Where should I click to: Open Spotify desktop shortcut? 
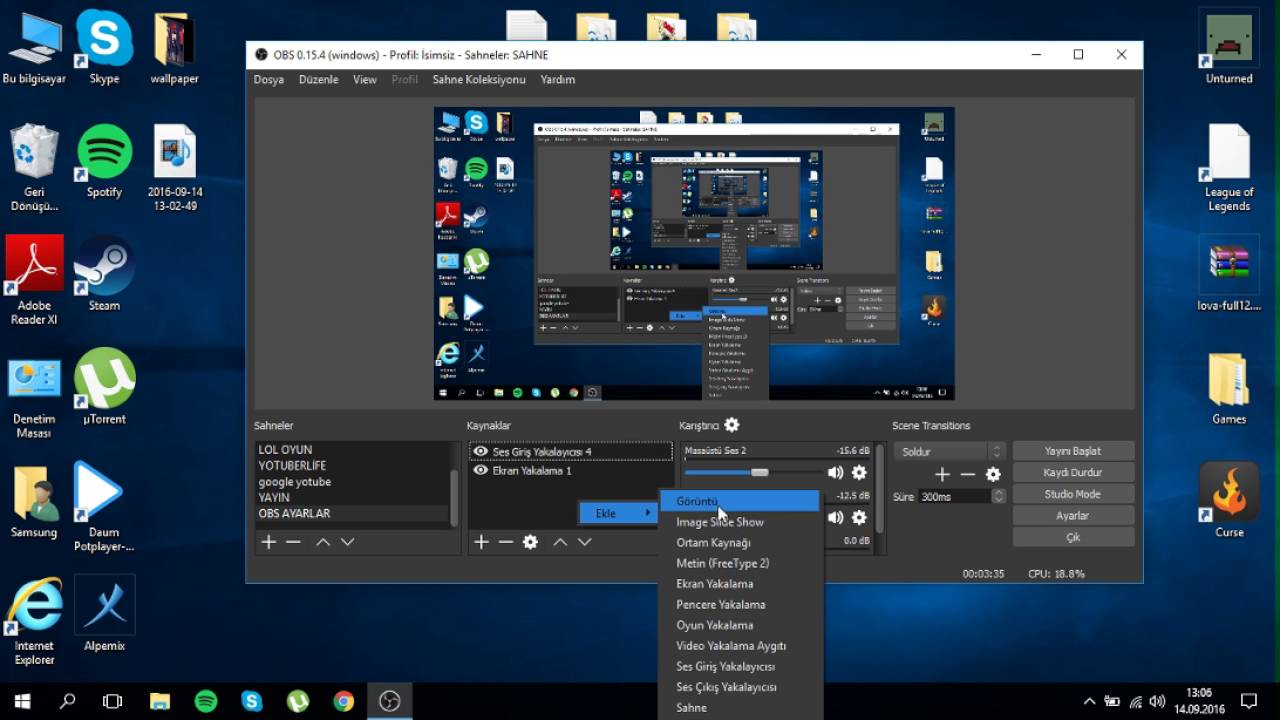[x=104, y=161]
